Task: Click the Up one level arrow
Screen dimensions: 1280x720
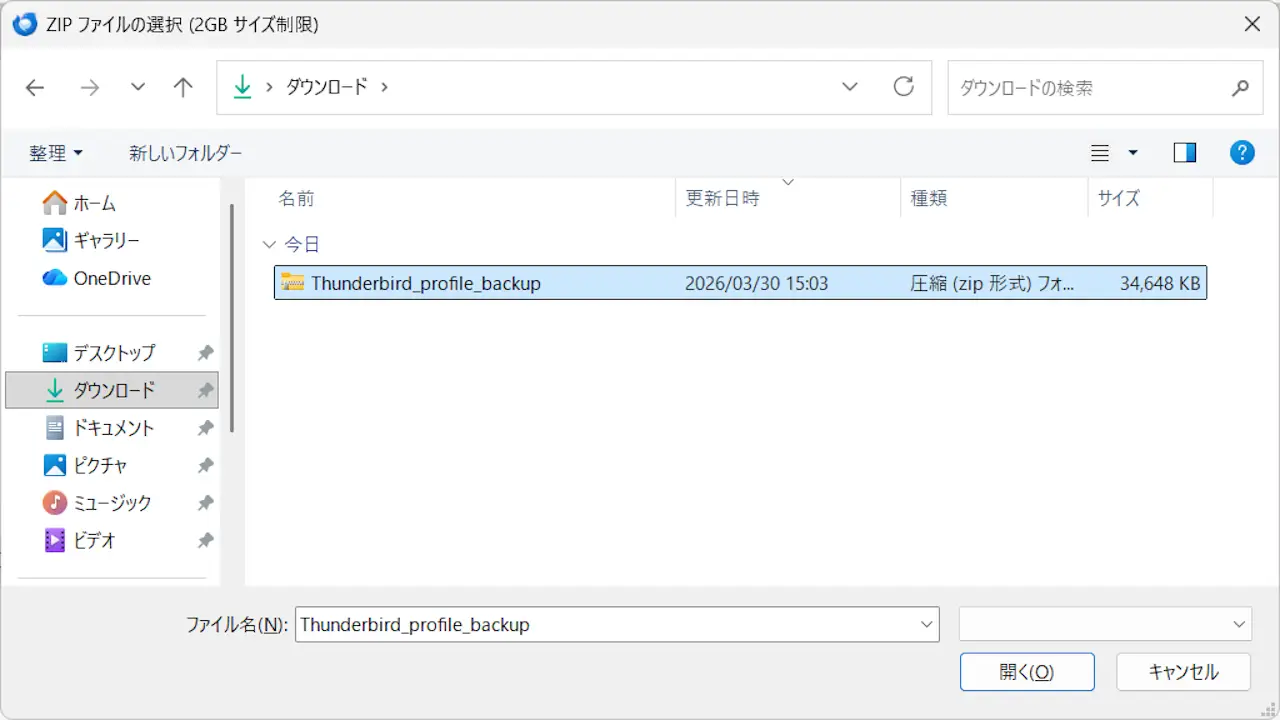Action: [x=182, y=88]
